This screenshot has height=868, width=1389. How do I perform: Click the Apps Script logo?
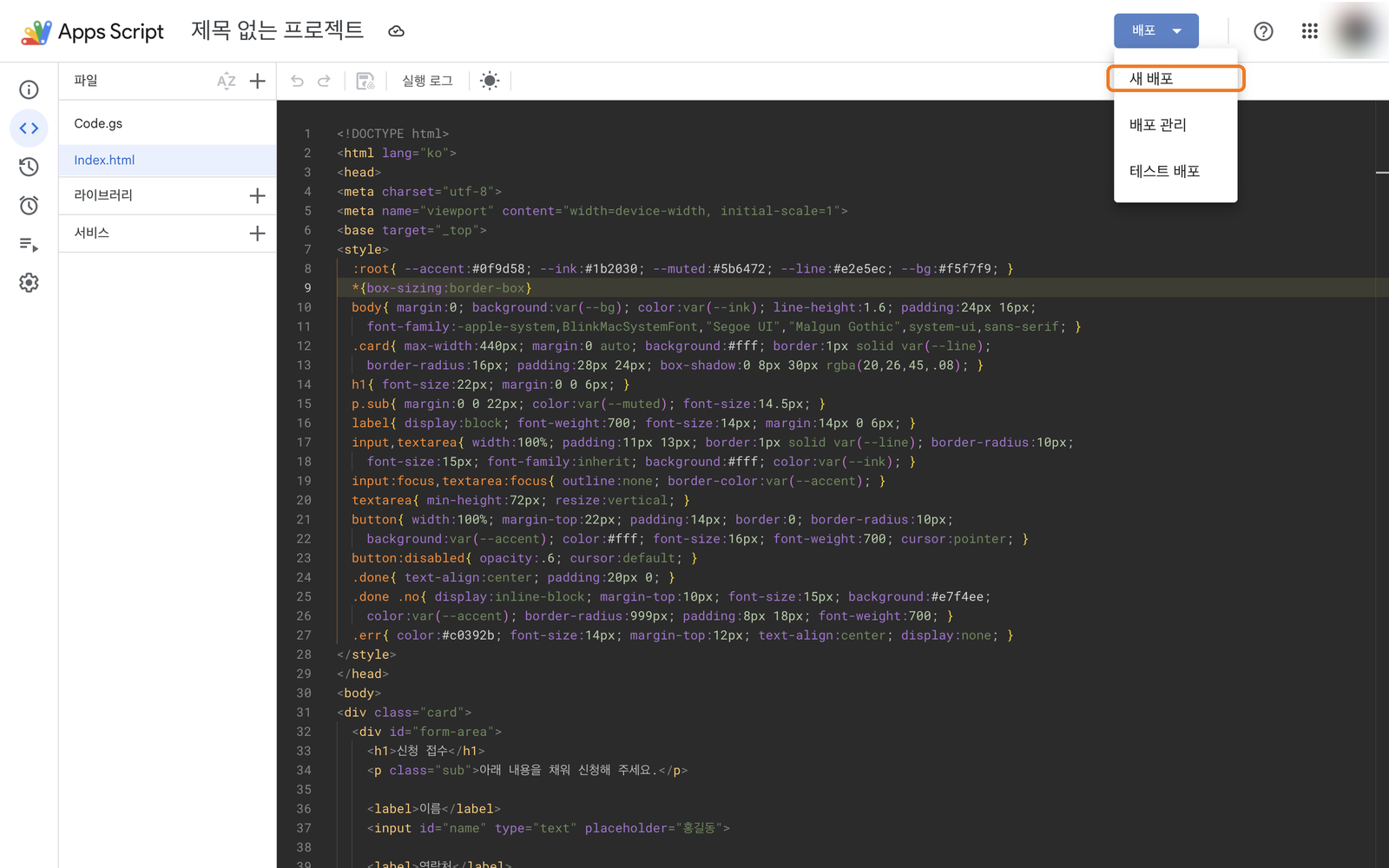point(92,32)
